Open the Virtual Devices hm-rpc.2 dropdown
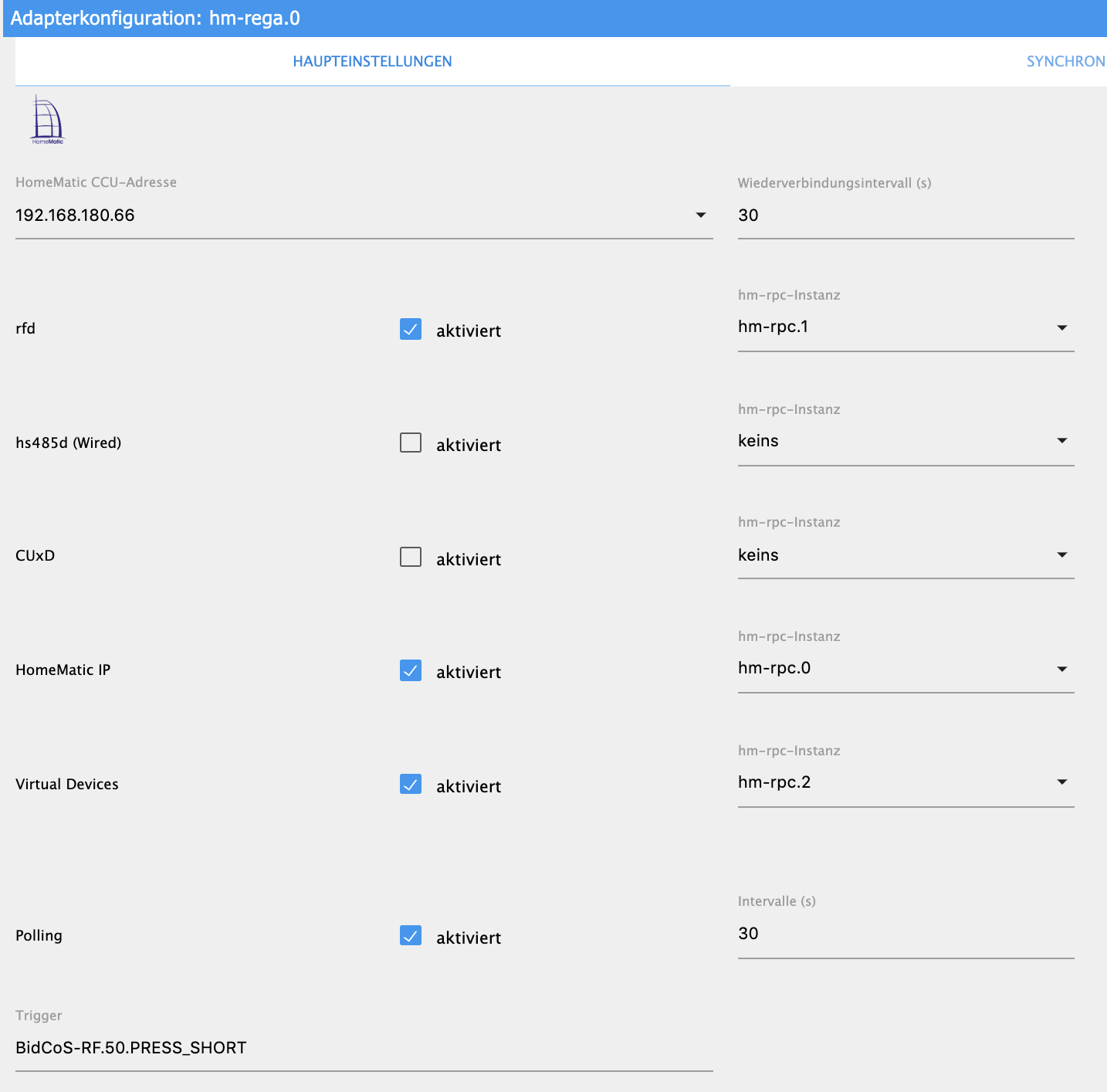This screenshot has width=1107, height=1092. coord(906,782)
